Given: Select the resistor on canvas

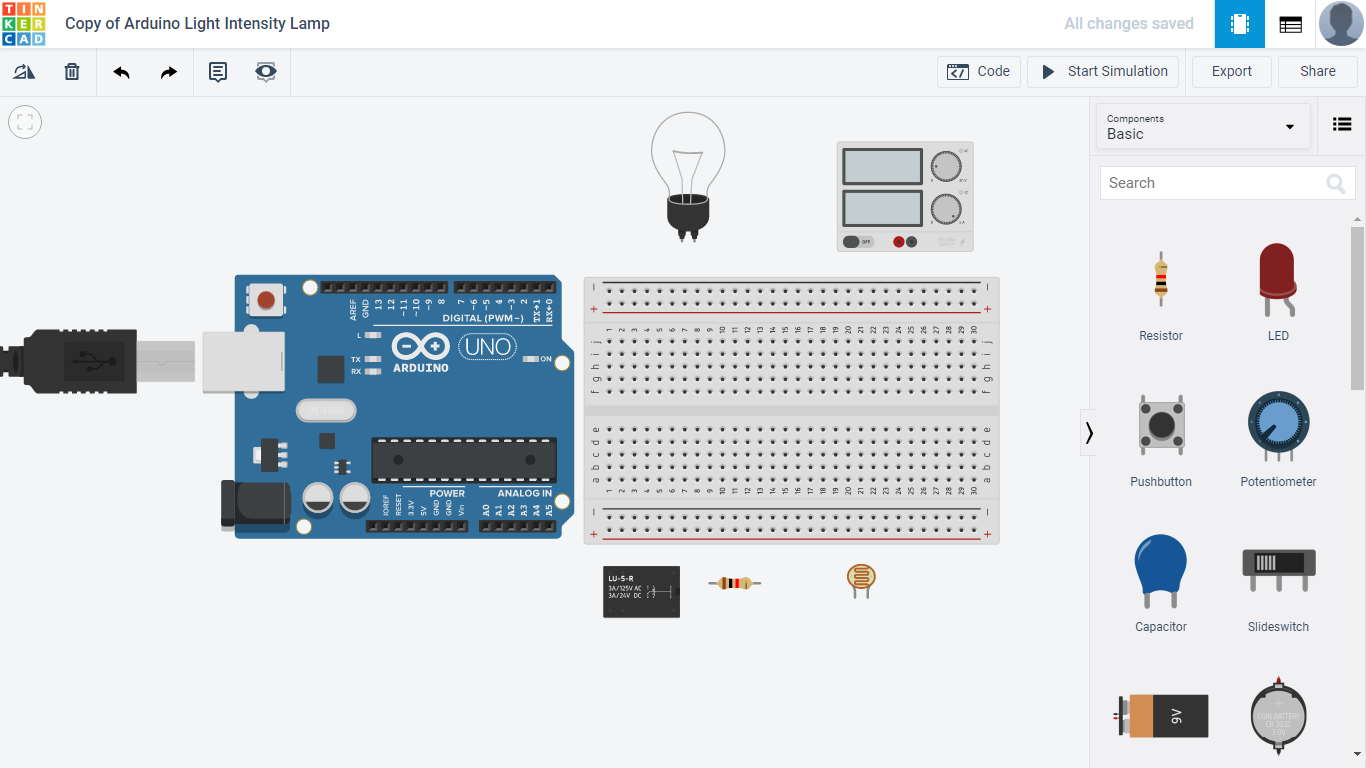Looking at the screenshot, I should tap(735, 583).
